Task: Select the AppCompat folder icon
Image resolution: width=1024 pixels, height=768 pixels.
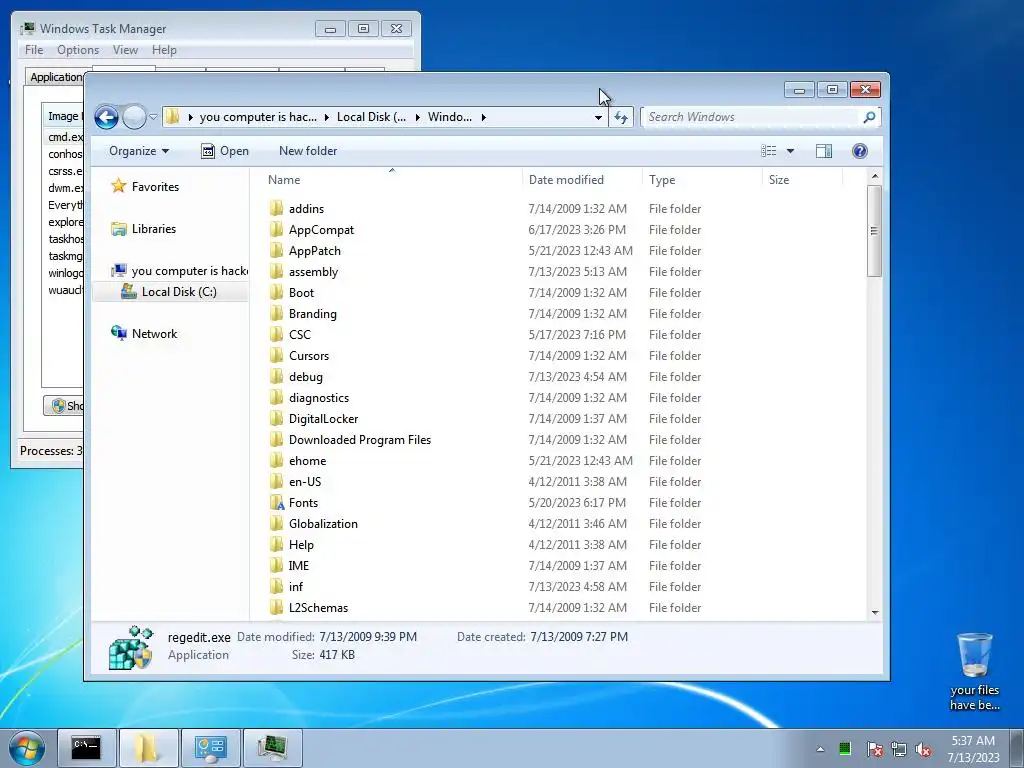Action: 277,229
